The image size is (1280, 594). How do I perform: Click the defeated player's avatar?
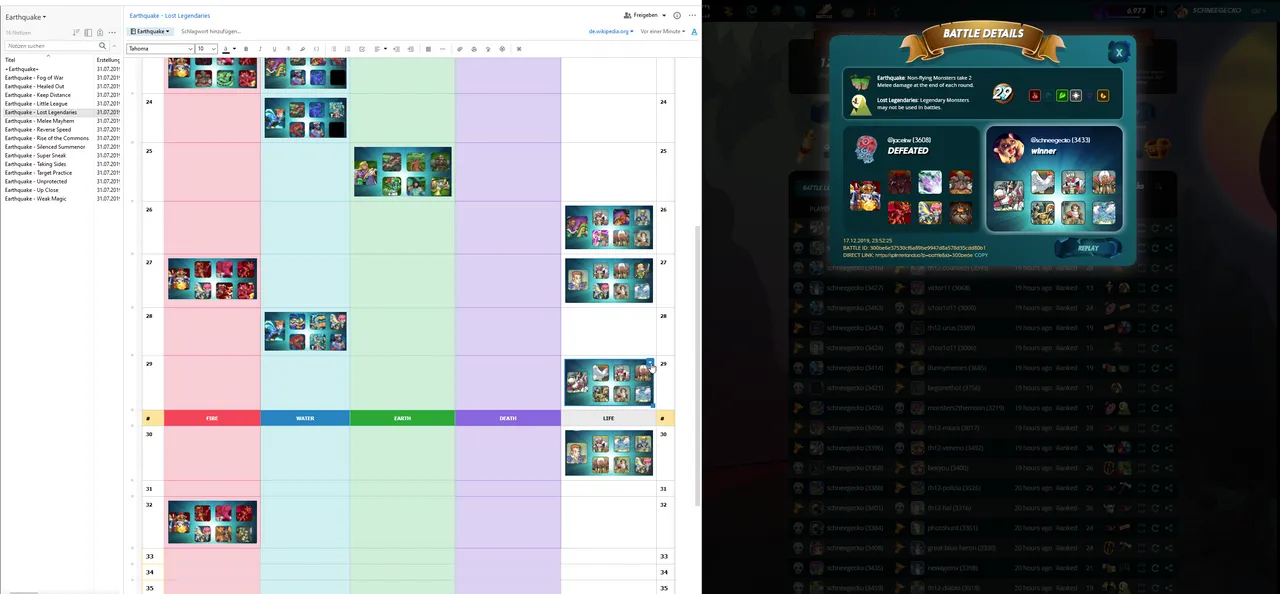click(x=866, y=148)
